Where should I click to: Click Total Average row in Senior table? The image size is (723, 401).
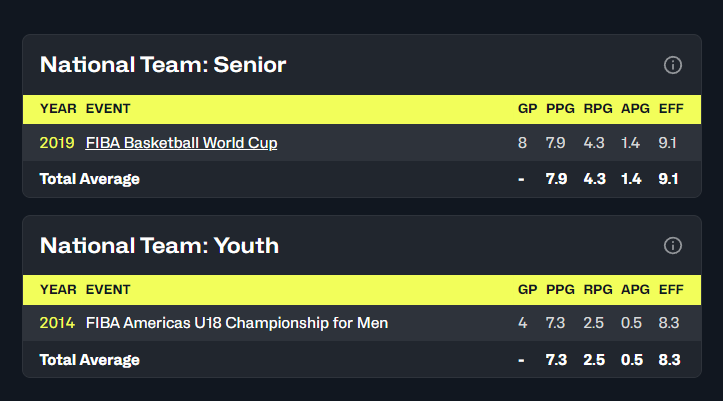(362, 179)
